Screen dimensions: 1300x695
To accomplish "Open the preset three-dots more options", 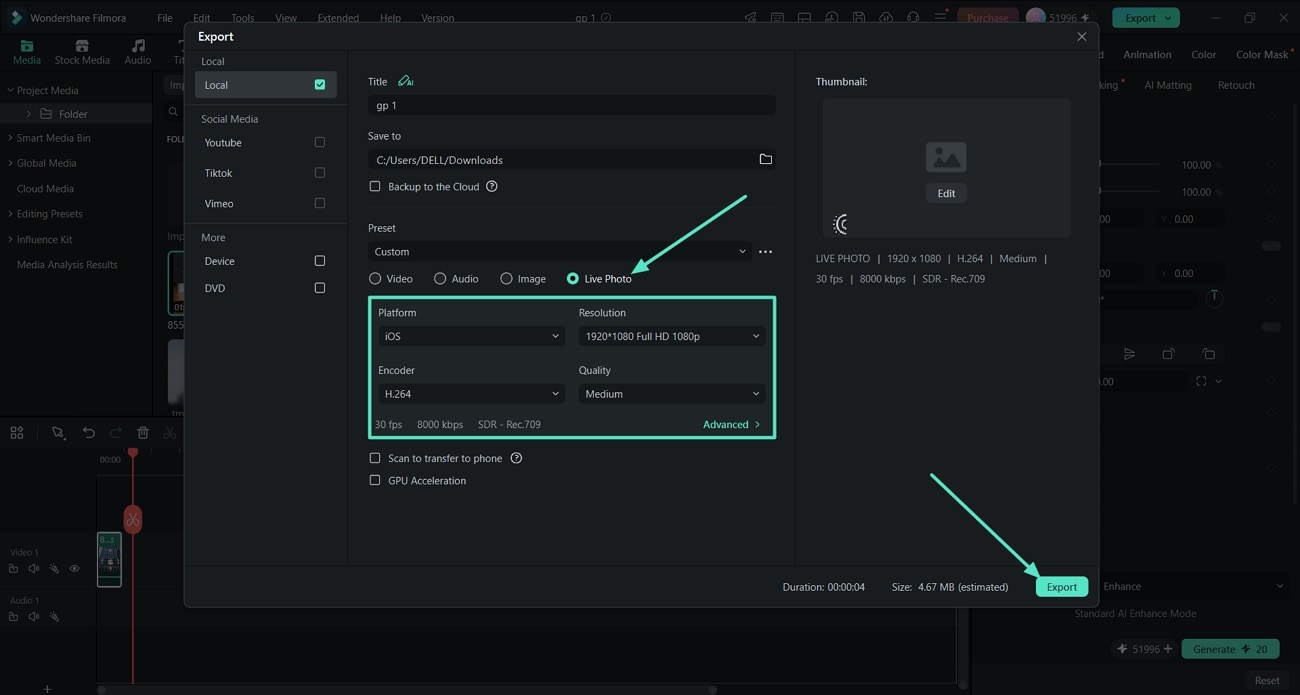I will 765,252.
